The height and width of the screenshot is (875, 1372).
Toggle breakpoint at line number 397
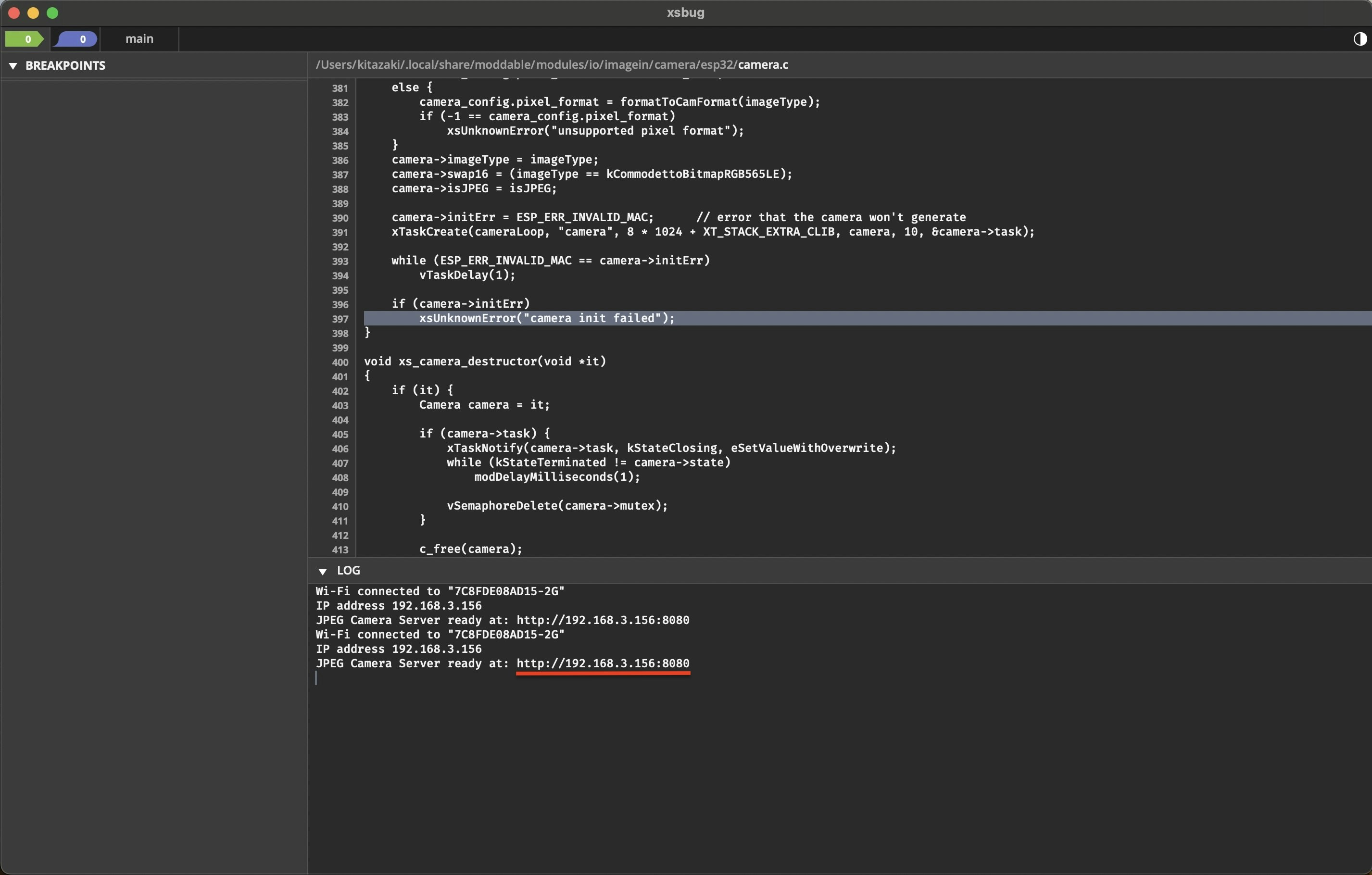pyautogui.click(x=340, y=319)
